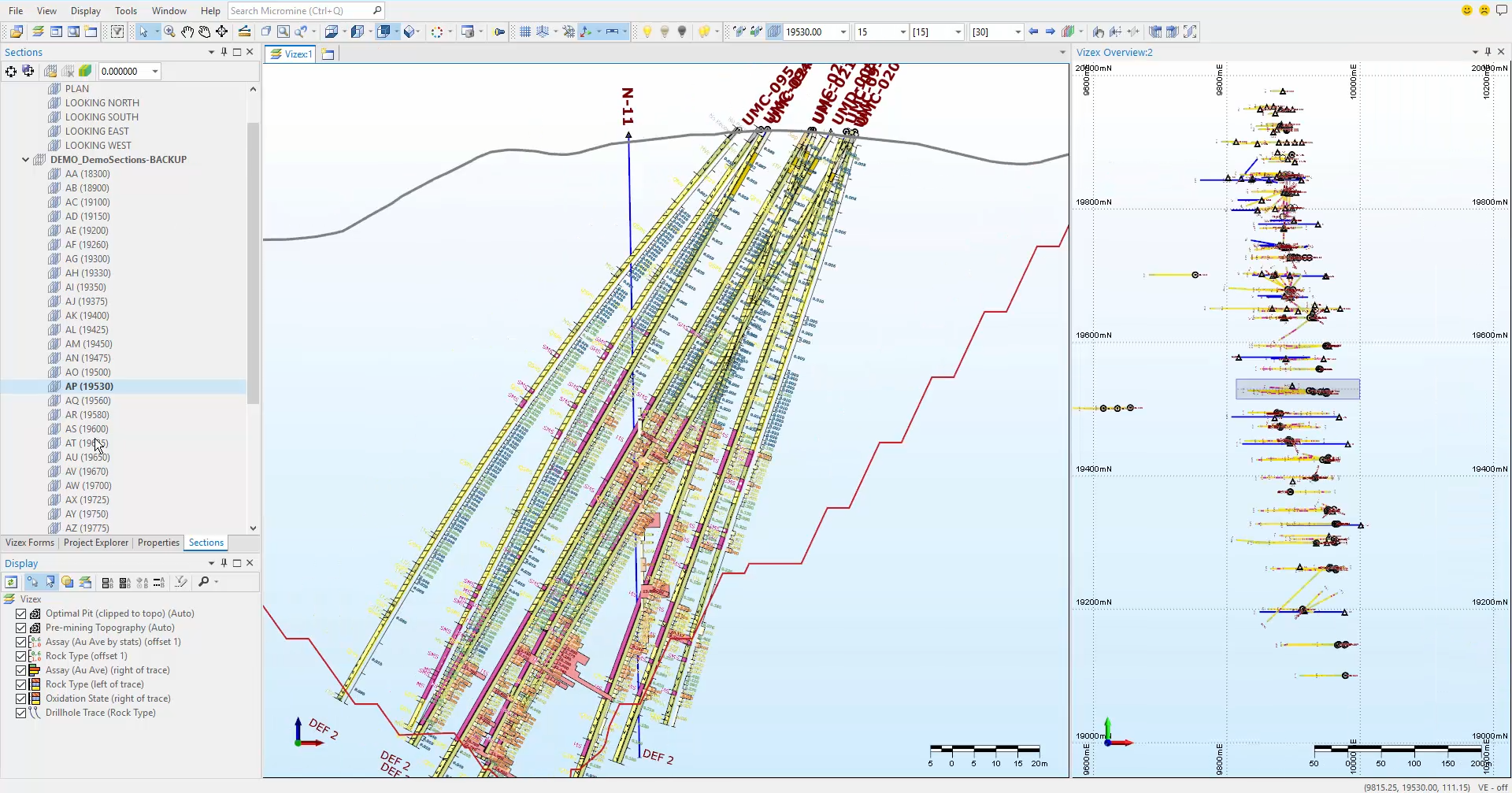Screen dimensions: 1512x793
Task: Select the Pan hand tool
Action: tap(187, 31)
